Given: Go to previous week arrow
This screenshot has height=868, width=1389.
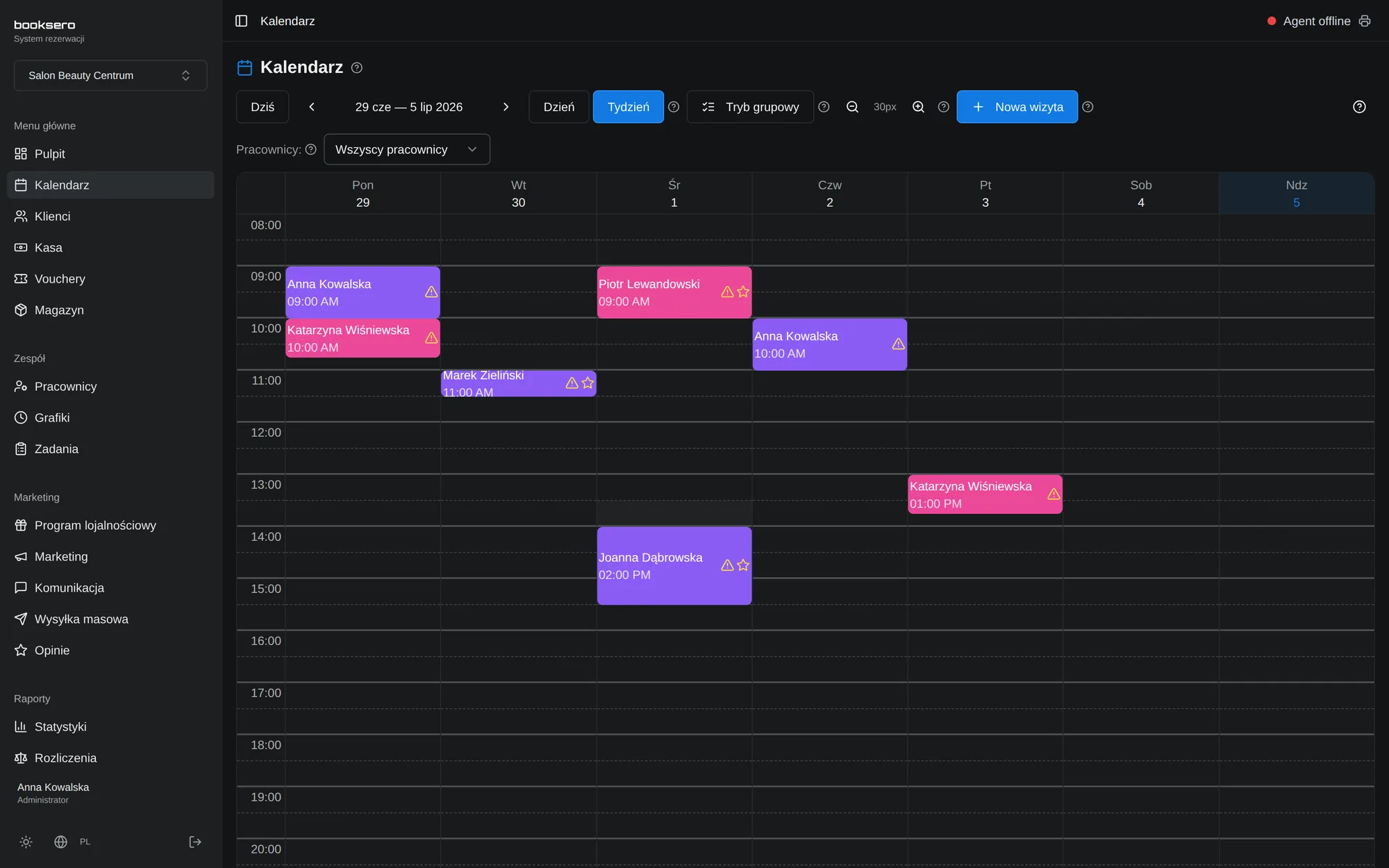Looking at the screenshot, I should (312, 107).
